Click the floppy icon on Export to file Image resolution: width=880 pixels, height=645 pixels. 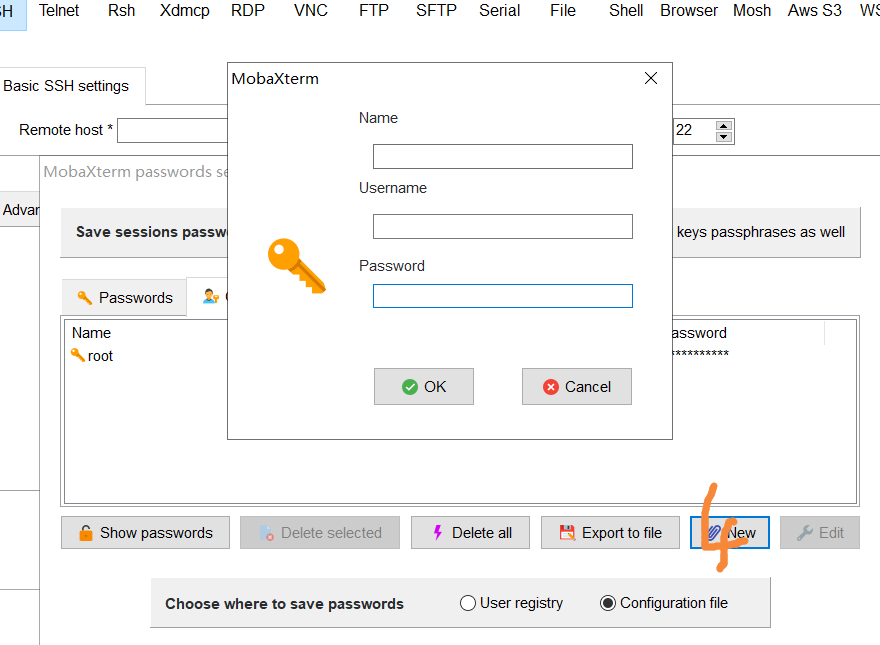tap(567, 533)
